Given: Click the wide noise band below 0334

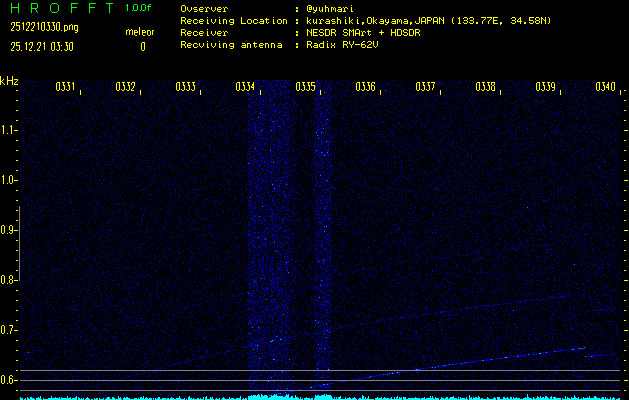Looking at the screenshot, I should click(x=266, y=240).
